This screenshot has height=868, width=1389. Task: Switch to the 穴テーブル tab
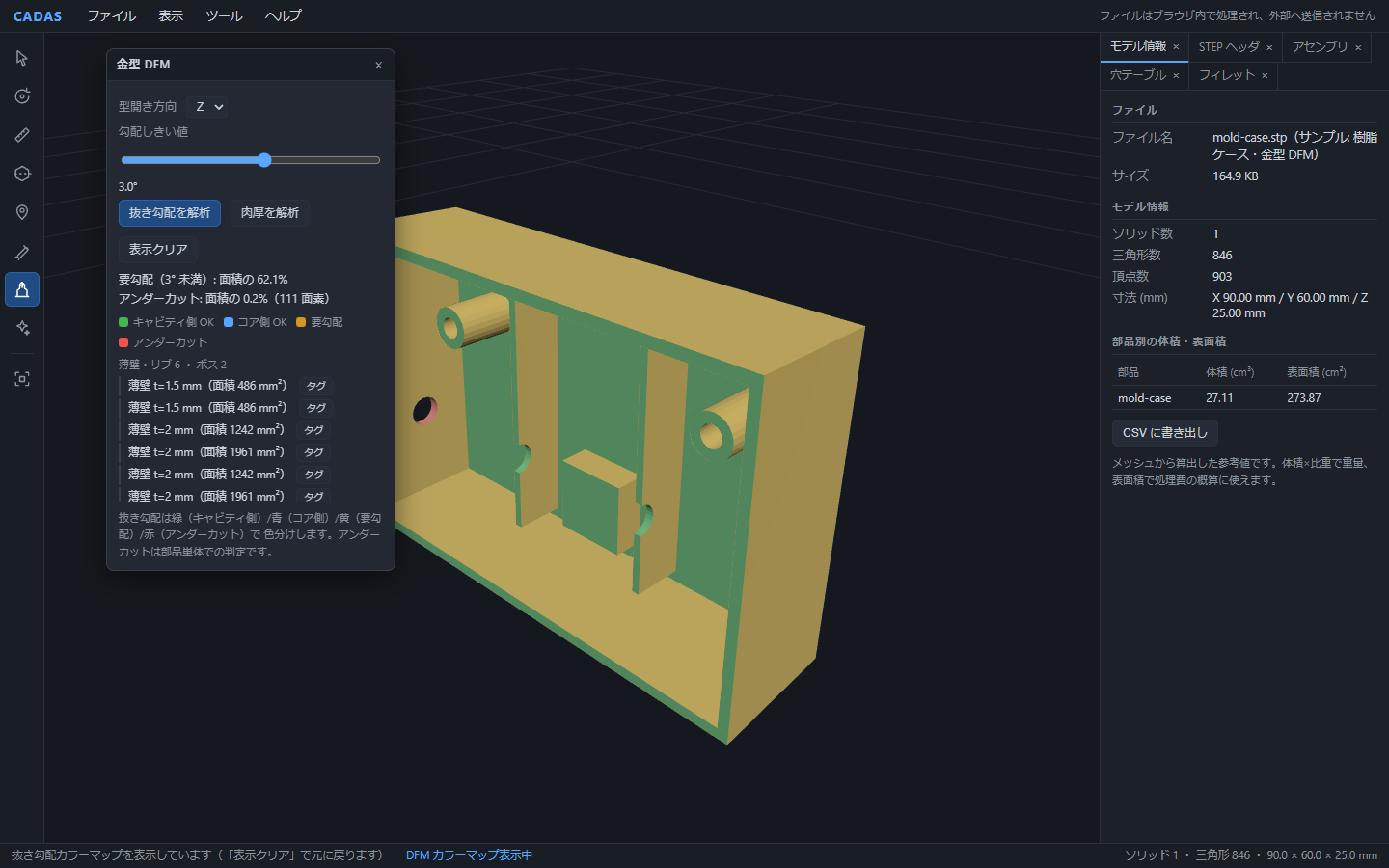(x=1138, y=75)
